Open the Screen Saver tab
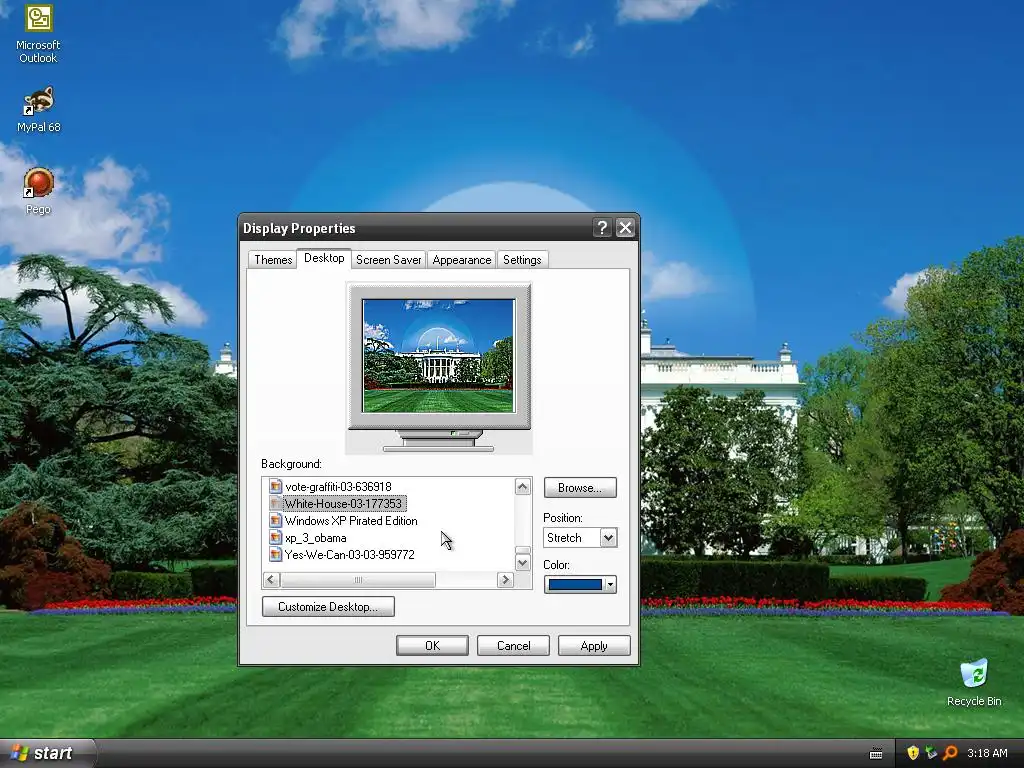The image size is (1024, 768). pos(389,260)
